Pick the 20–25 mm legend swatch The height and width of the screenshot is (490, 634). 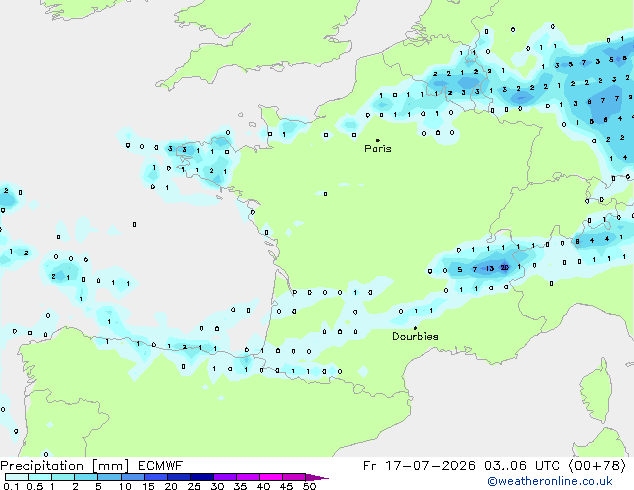pyautogui.click(x=179, y=477)
